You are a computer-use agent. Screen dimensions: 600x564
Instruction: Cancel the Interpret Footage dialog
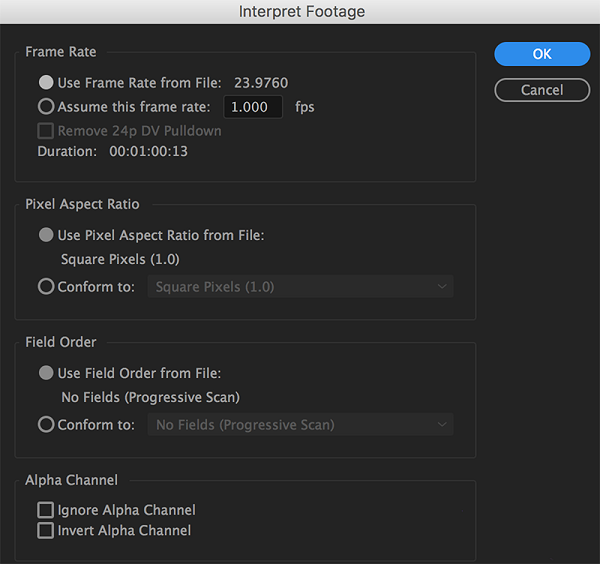(542, 90)
